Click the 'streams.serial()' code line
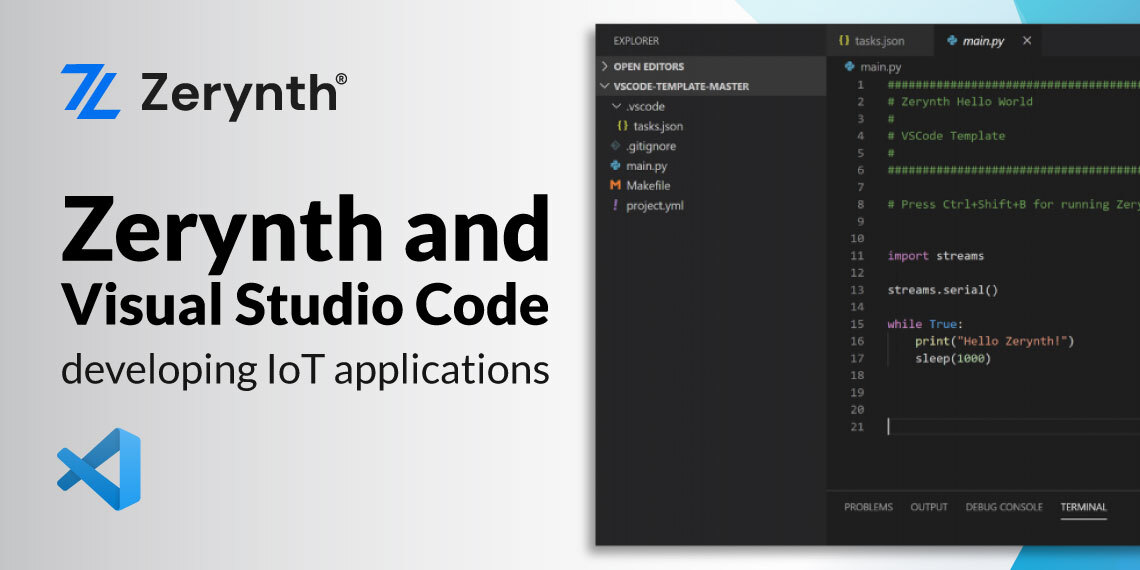Viewport: 1140px width, 570px height. pyautogui.click(x=942, y=290)
